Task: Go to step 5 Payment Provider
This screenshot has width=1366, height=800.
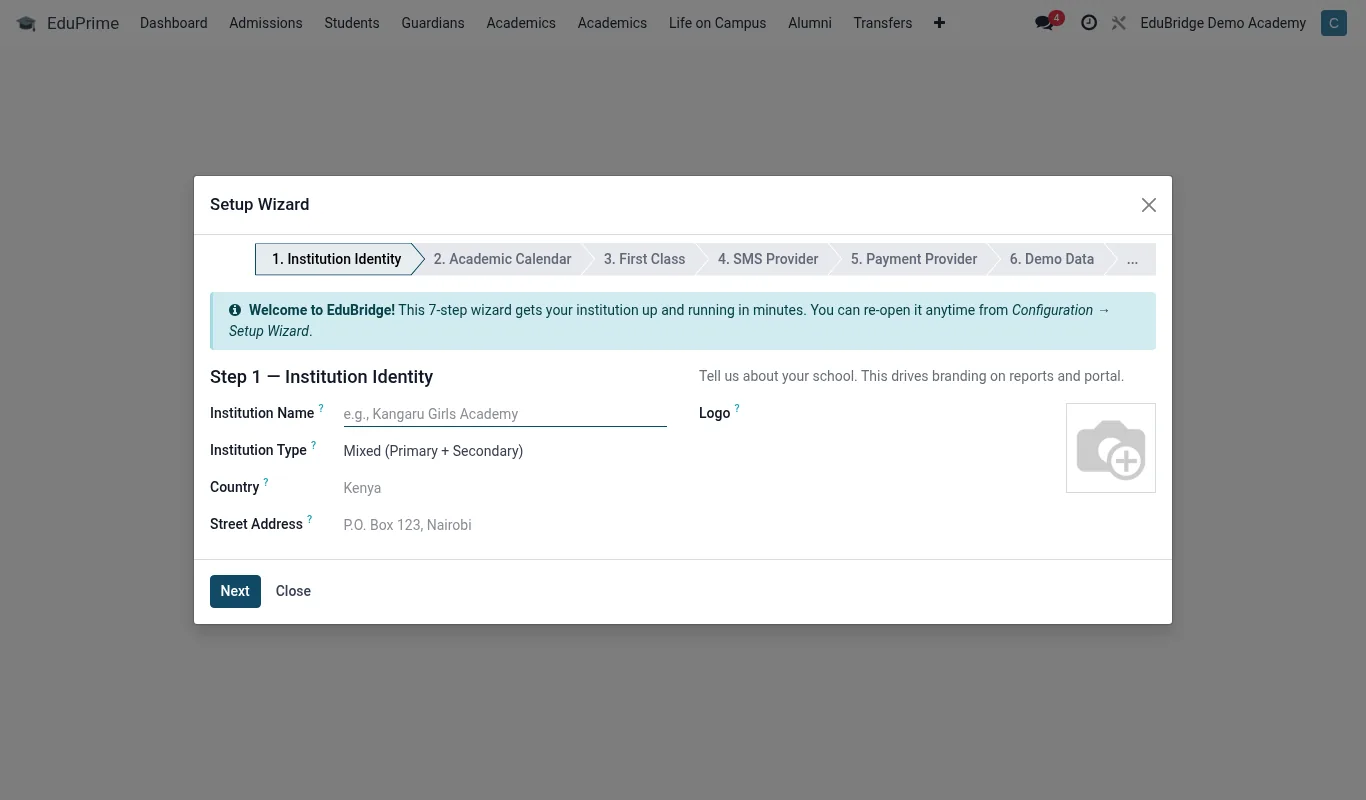Action: coord(914,259)
